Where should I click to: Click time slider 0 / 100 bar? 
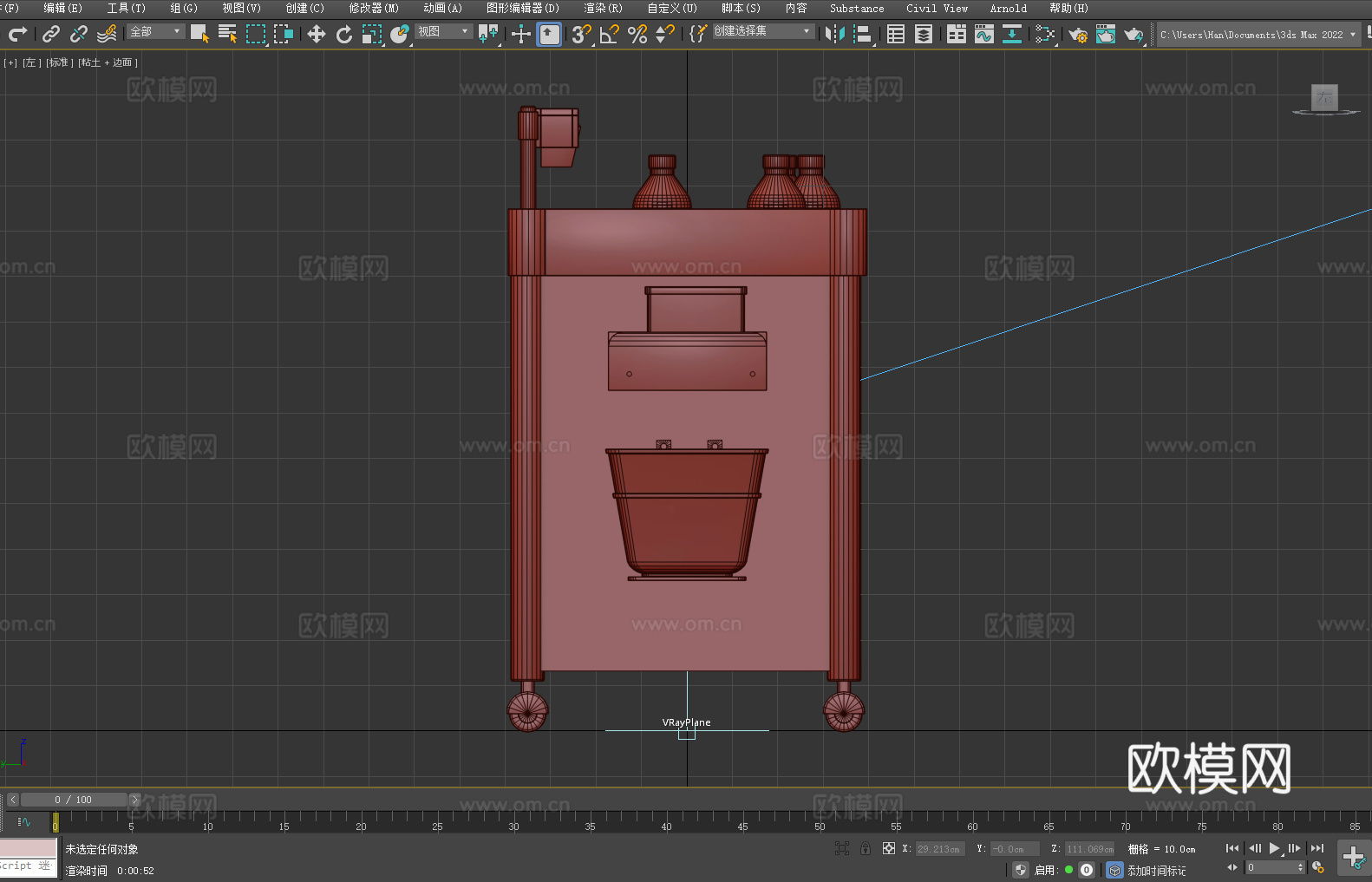click(x=74, y=800)
